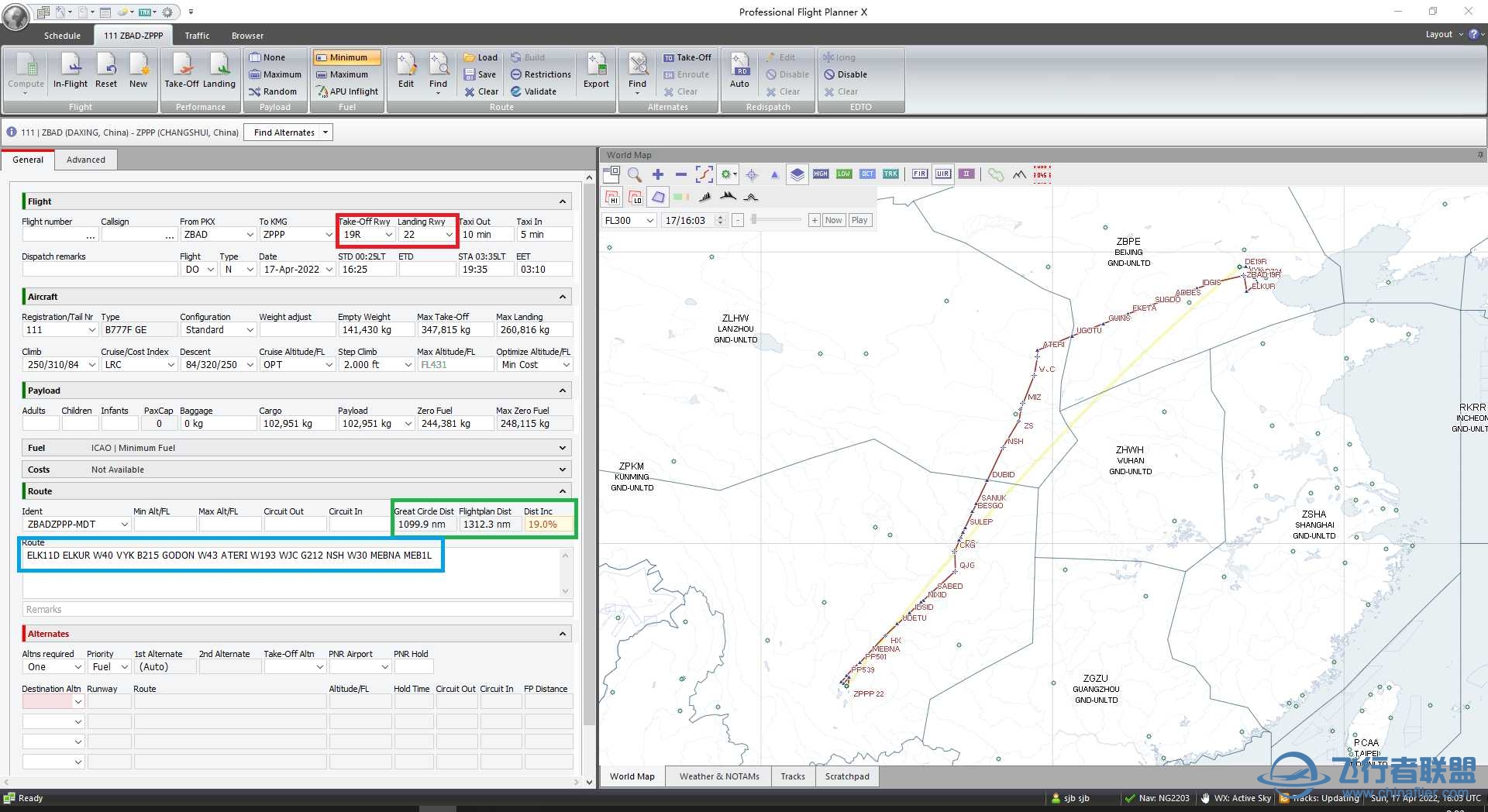This screenshot has height=812, width=1488.
Task: Click the route Find icon
Action: (x=439, y=71)
